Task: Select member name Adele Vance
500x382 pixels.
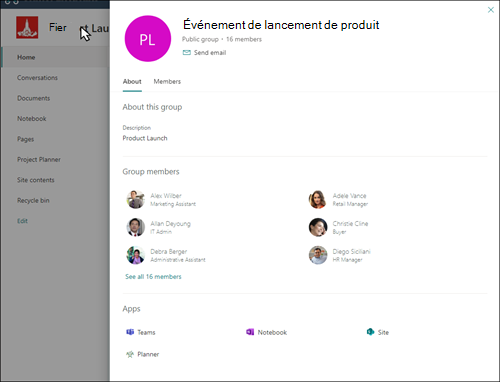Action: click(x=349, y=196)
